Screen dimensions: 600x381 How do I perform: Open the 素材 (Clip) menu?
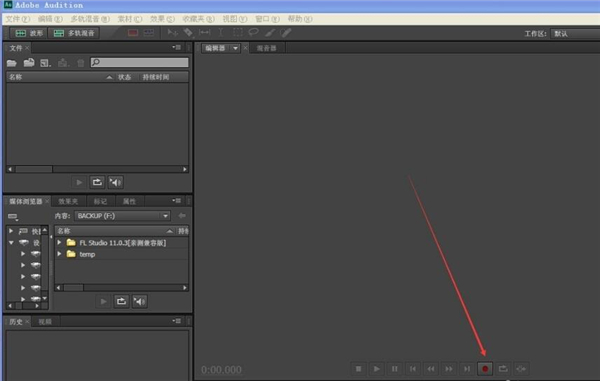click(x=130, y=19)
